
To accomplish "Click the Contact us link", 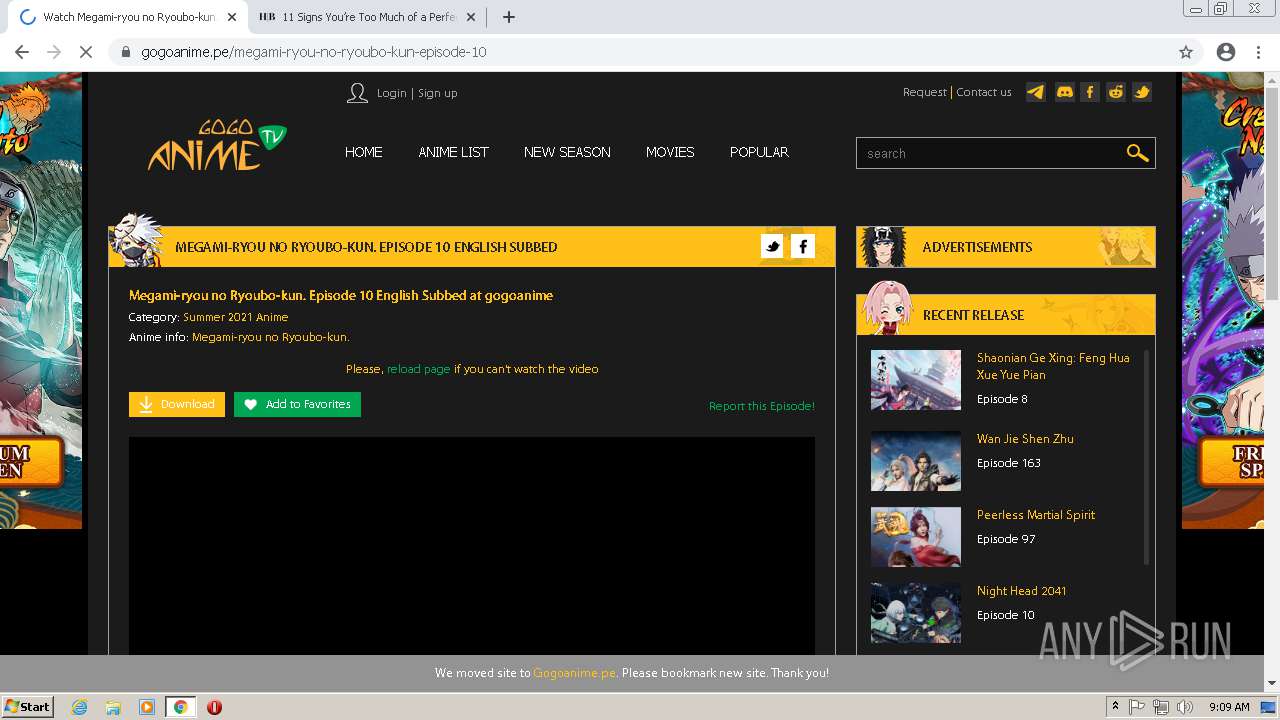I will 984,92.
